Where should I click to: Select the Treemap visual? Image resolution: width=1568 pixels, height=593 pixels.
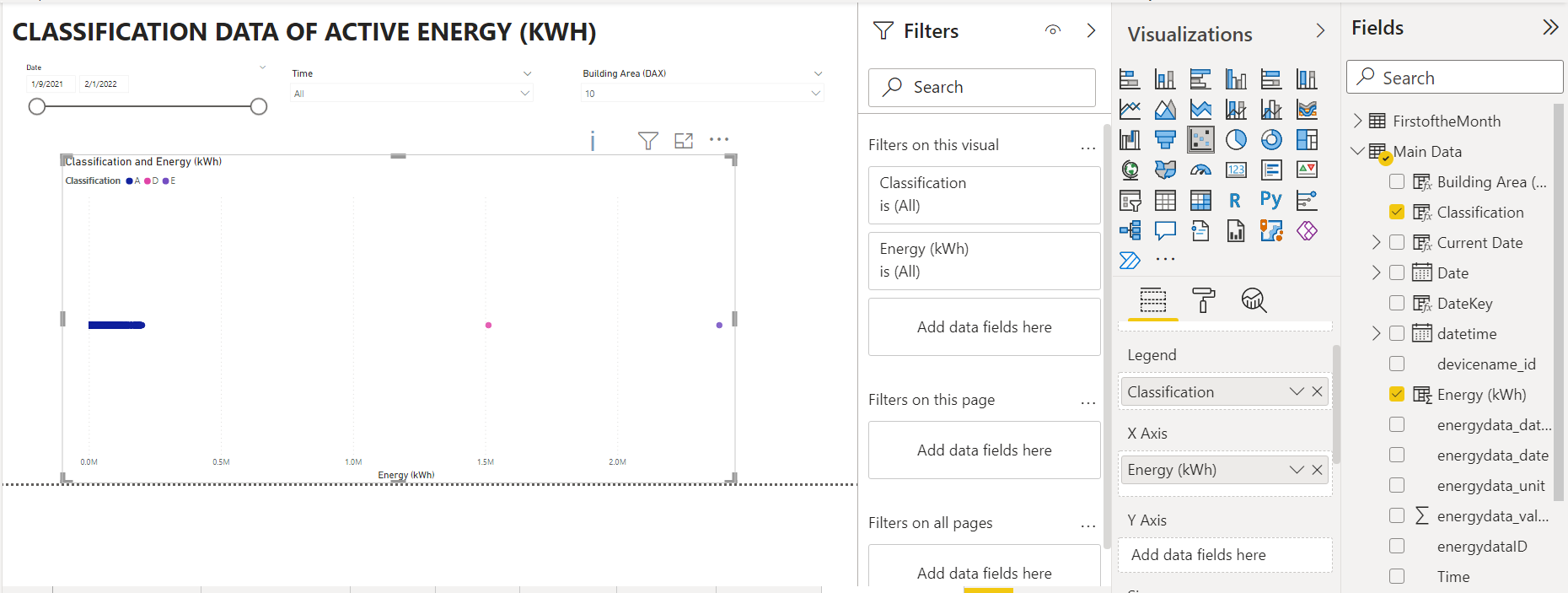1307,140
